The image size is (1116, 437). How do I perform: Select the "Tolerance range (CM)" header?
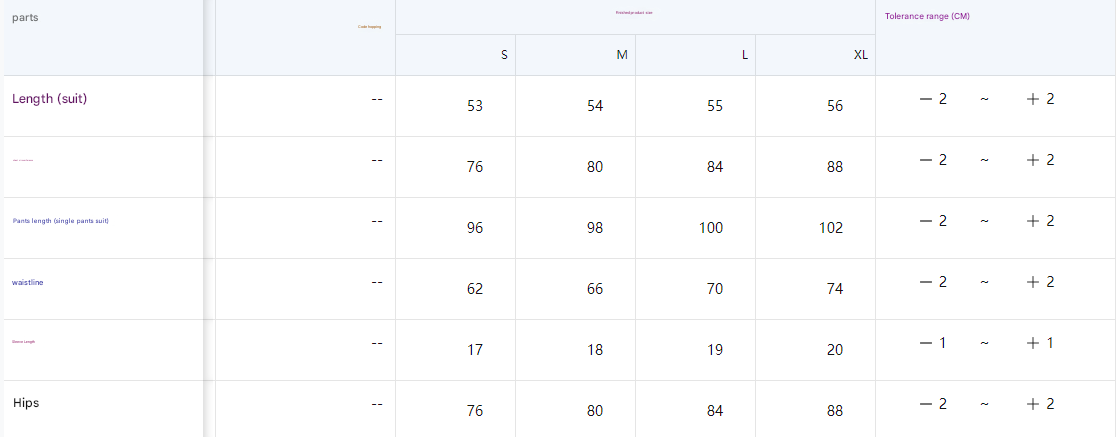click(927, 16)
